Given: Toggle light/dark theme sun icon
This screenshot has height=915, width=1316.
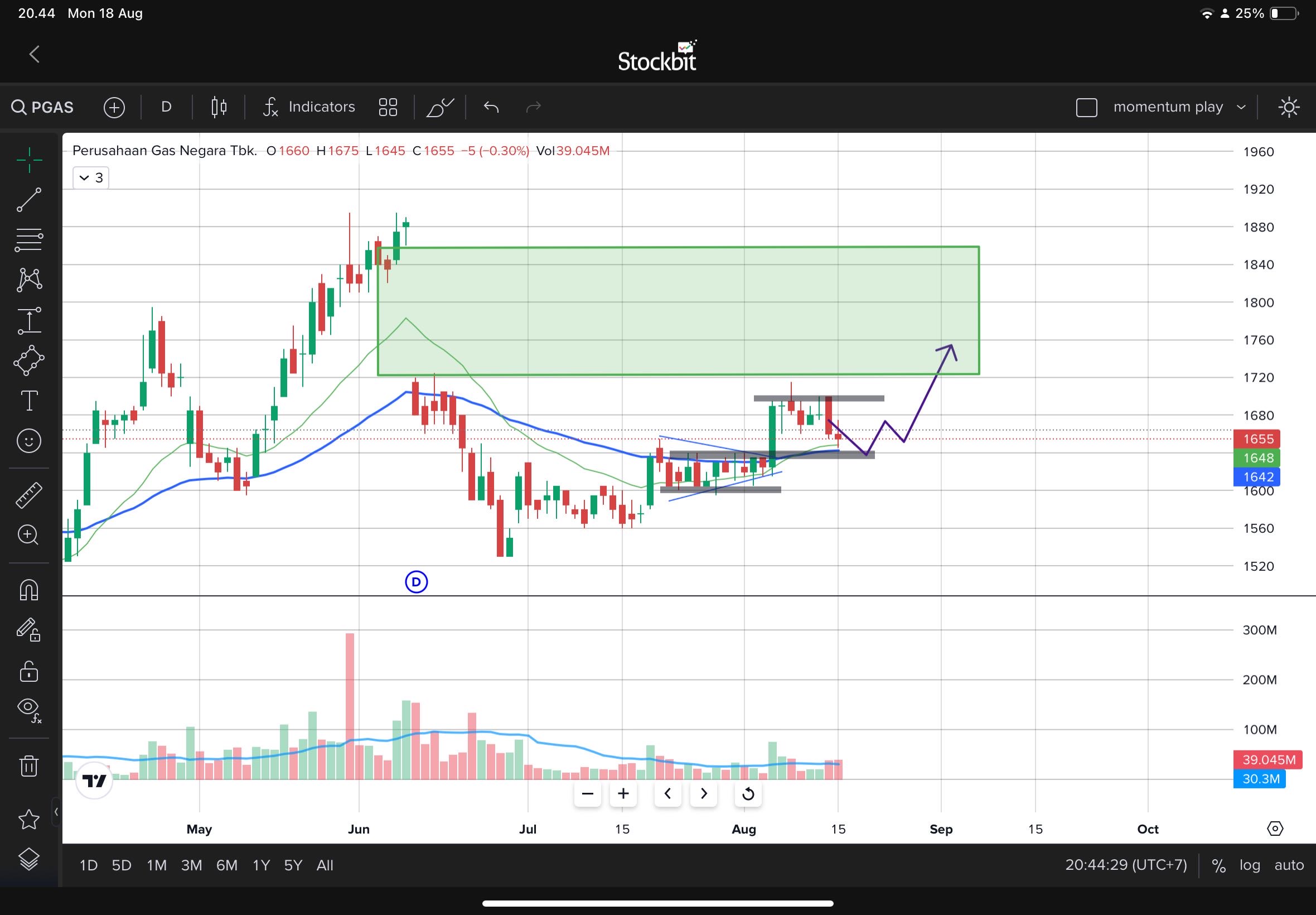Looking at the screenshot, I should point(1289,107).
